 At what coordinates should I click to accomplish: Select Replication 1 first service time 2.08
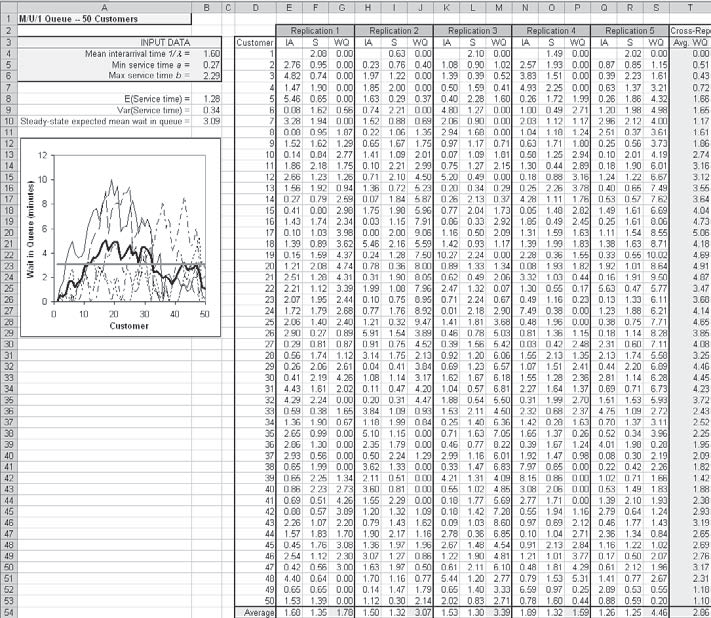[316, 54]
